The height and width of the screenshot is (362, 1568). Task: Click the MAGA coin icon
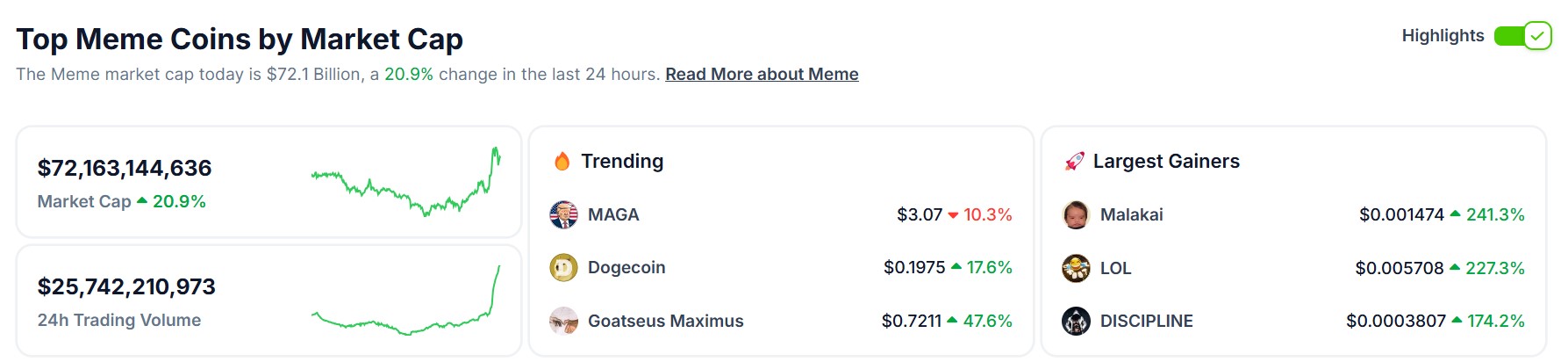pos(563,214)
